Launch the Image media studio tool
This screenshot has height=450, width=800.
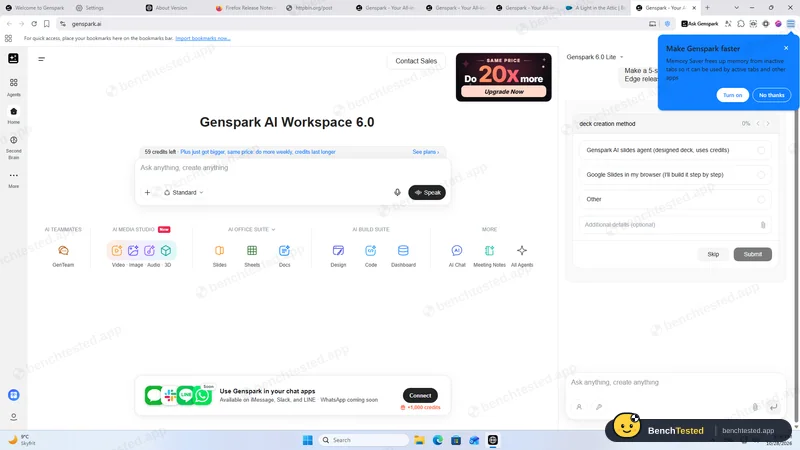(133, 251)
